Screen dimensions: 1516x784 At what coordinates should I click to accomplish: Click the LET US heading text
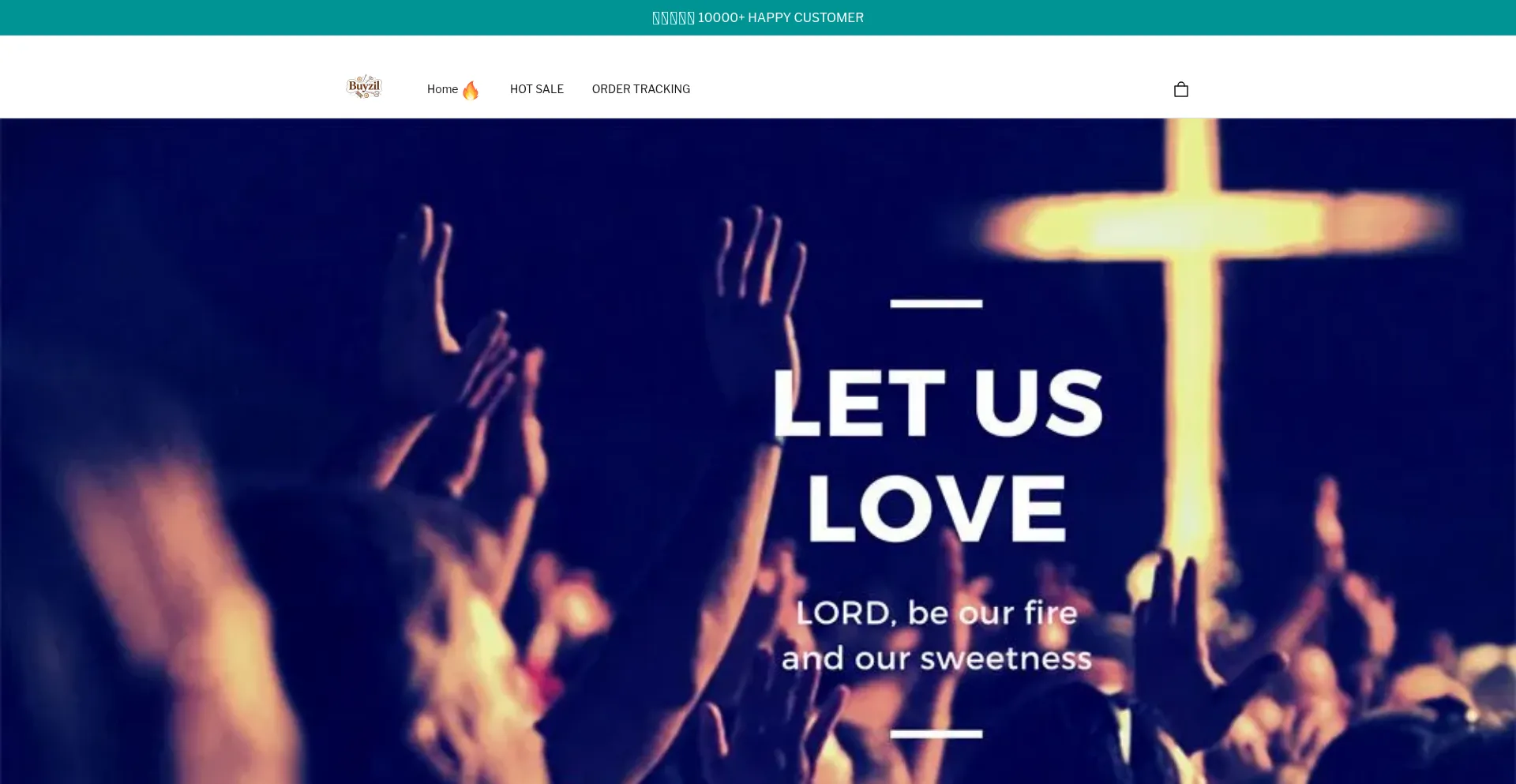[936, 403]
